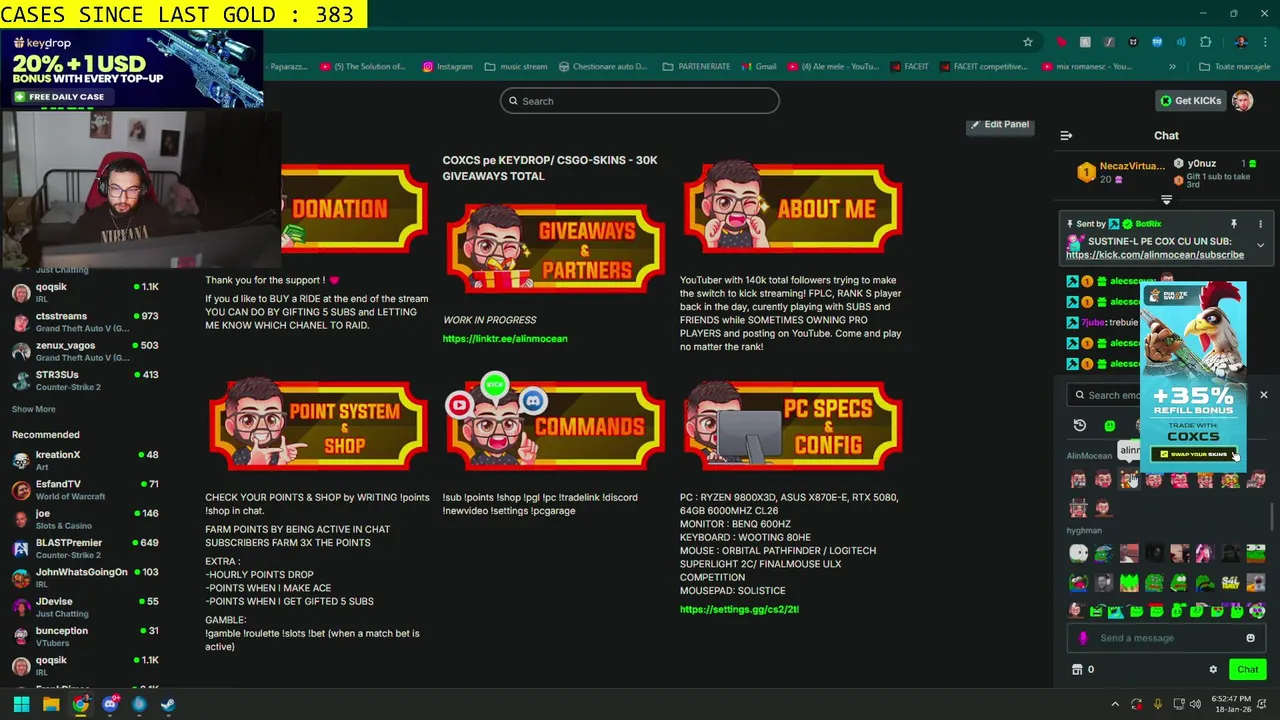Image resolution: width=1280 pixels, height=720 pixels.
Task: Click the Instagram bookmark
Action: point(447,67)
